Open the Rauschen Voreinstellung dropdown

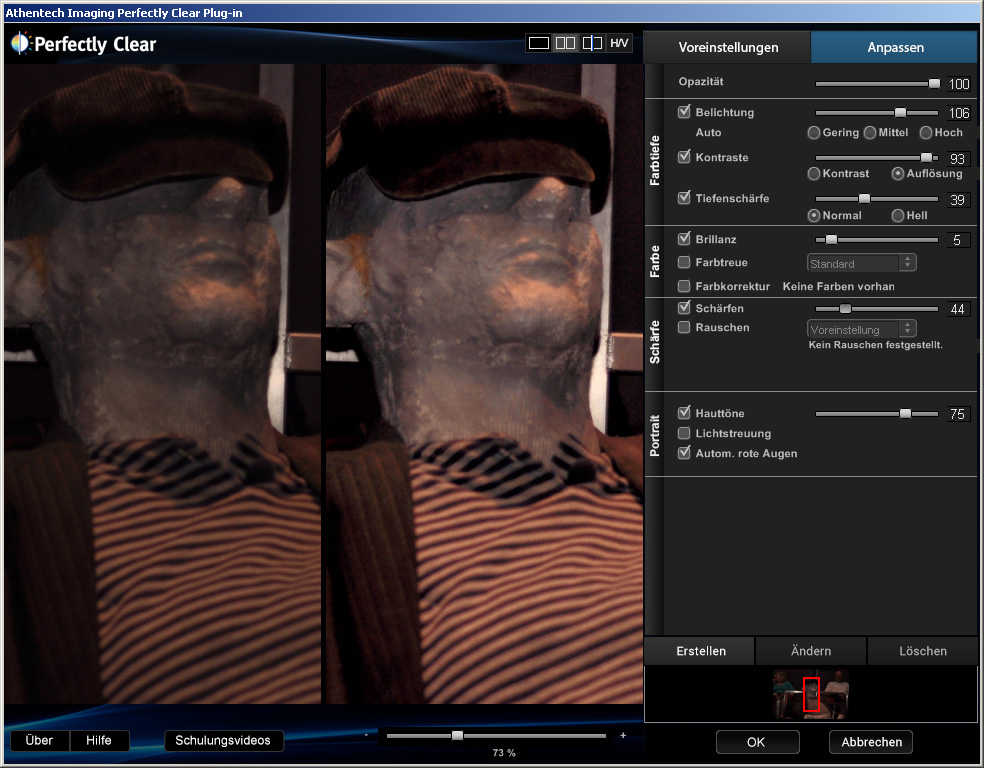pos(861,329)
